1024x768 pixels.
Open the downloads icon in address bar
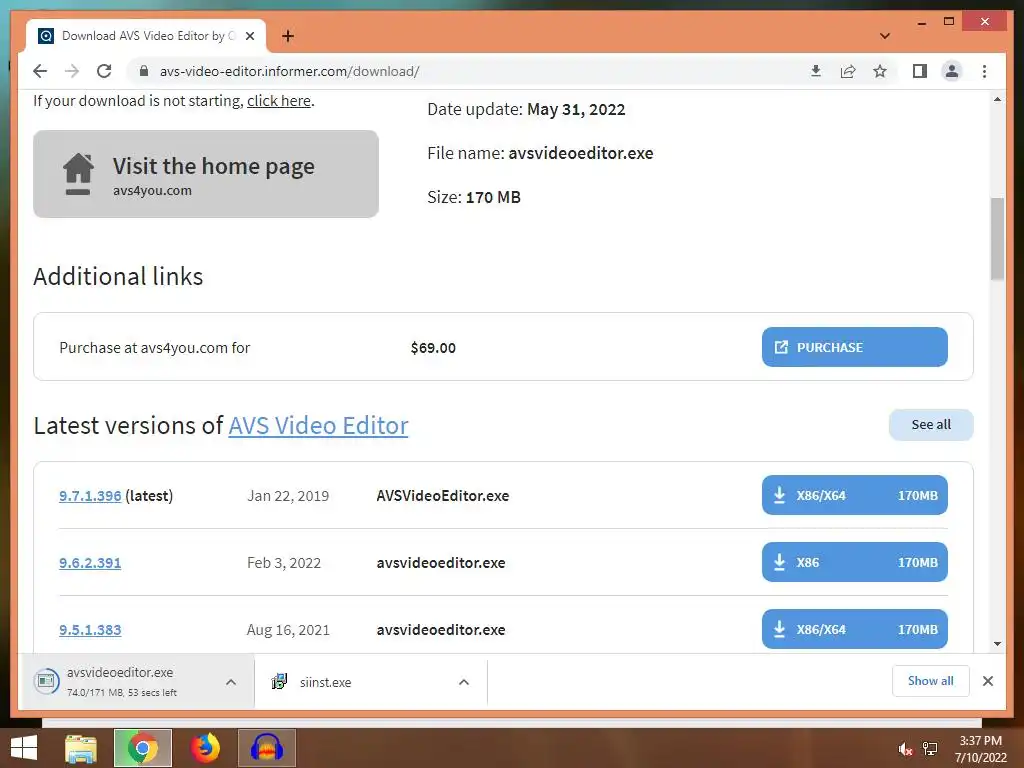[816, 71]
